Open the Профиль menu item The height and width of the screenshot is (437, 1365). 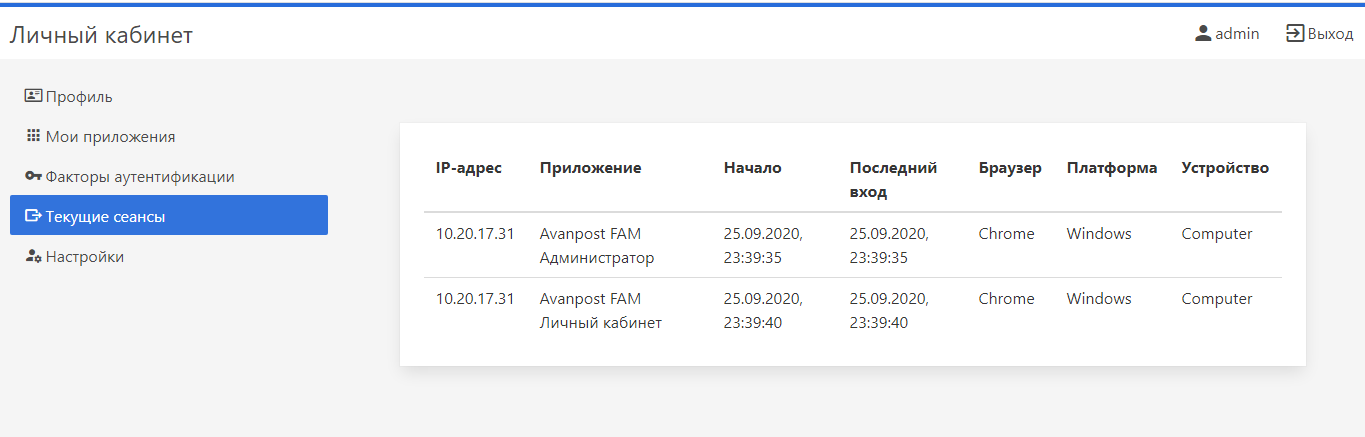pos(79,97)
